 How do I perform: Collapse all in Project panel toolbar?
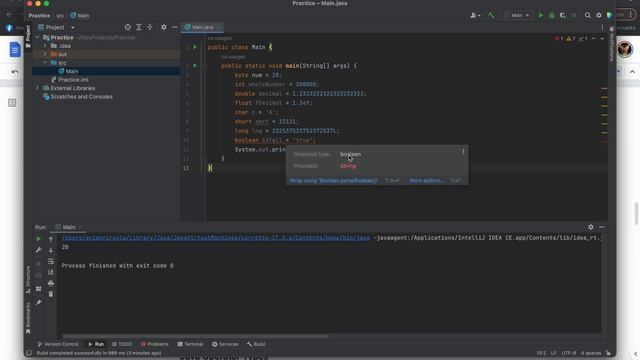150,27
